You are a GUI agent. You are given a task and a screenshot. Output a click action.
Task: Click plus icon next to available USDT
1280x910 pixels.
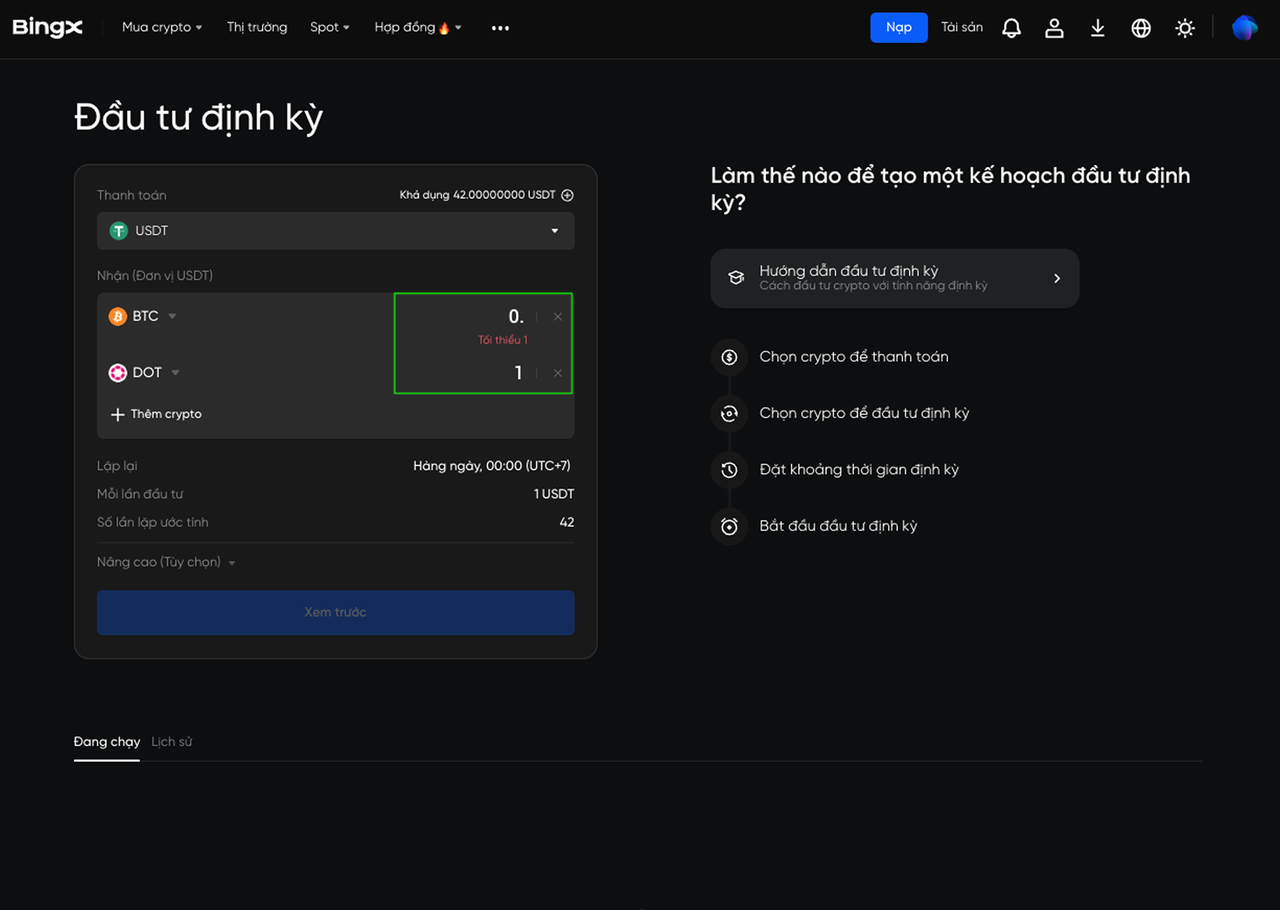tap(567, 195)
